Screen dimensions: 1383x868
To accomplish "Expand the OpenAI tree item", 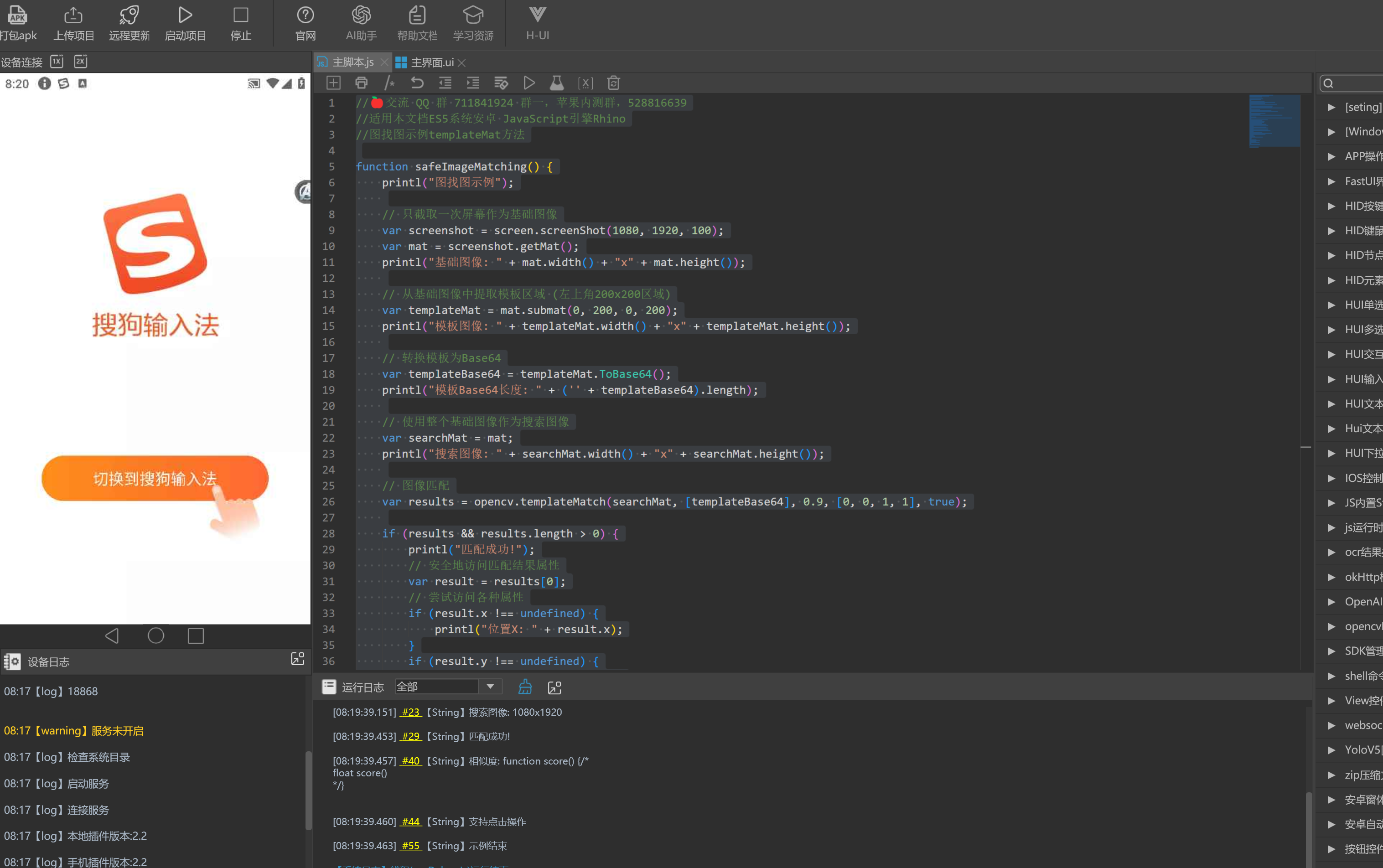I will (x=1331, y=602).
